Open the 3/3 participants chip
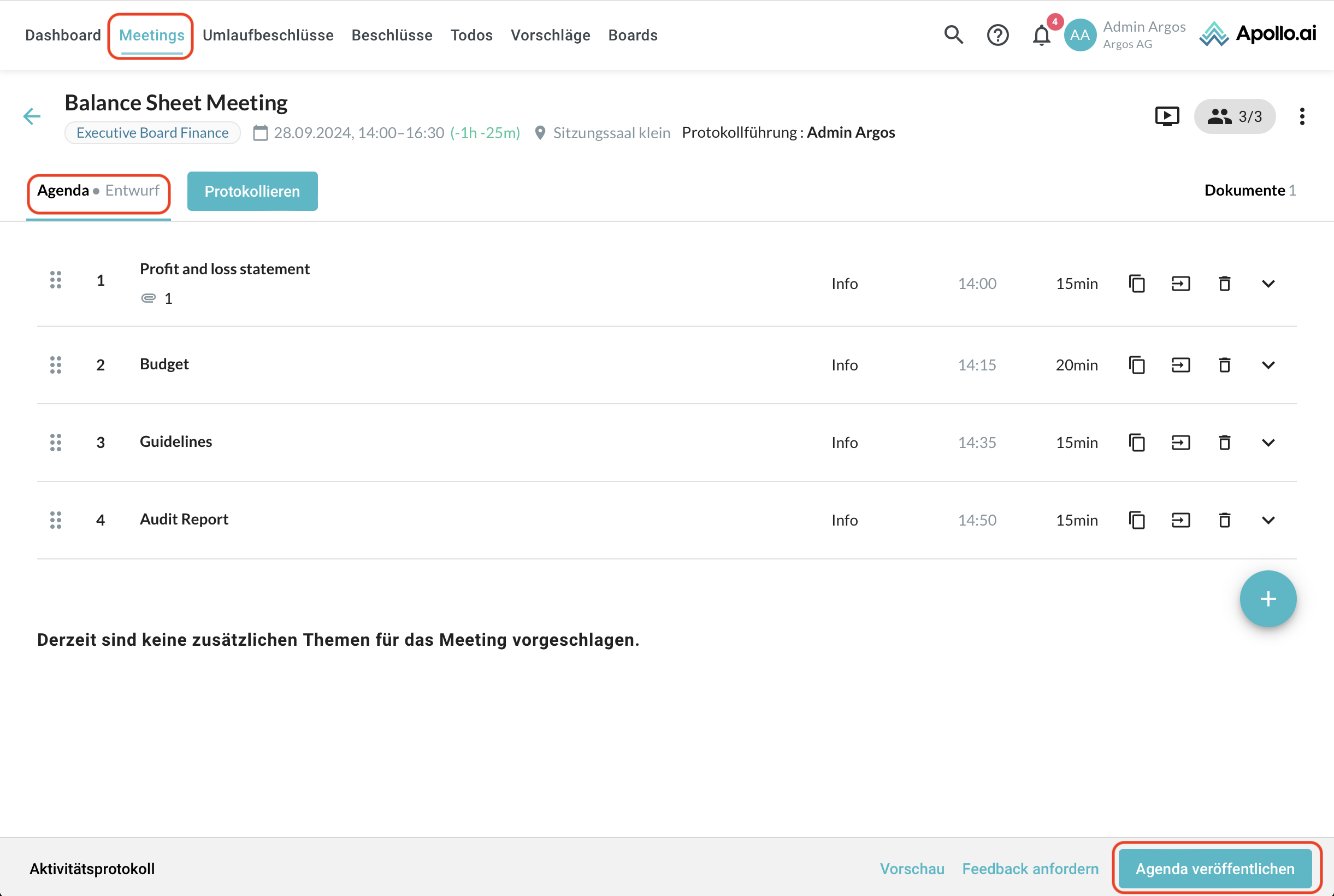The image size is (1334, 896). coord(1234,116)
